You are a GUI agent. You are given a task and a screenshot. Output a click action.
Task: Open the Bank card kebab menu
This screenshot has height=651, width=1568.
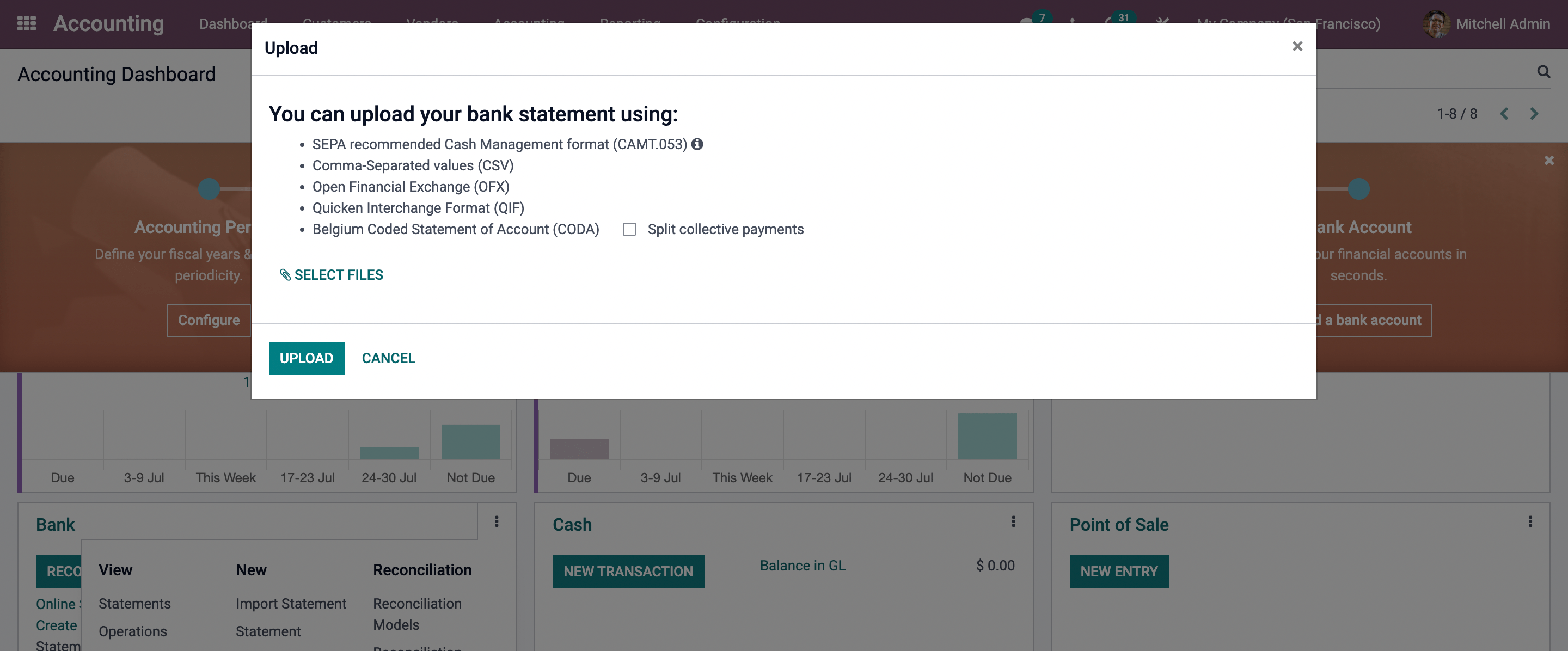click(x=497, y=521)
